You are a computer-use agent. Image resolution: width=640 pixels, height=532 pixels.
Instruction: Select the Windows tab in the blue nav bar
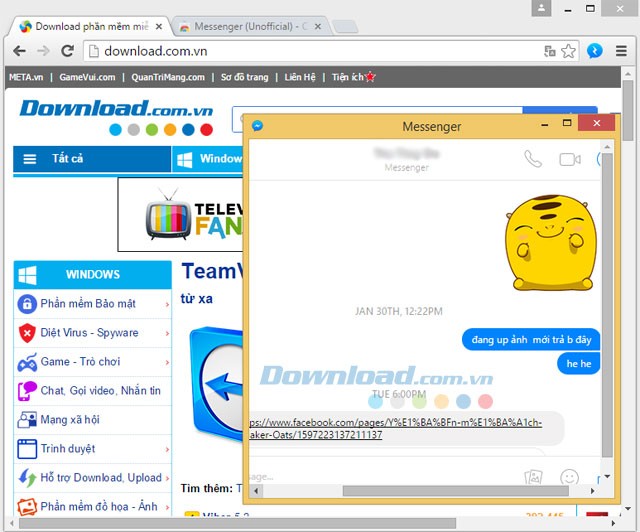(x=208, y=158)
